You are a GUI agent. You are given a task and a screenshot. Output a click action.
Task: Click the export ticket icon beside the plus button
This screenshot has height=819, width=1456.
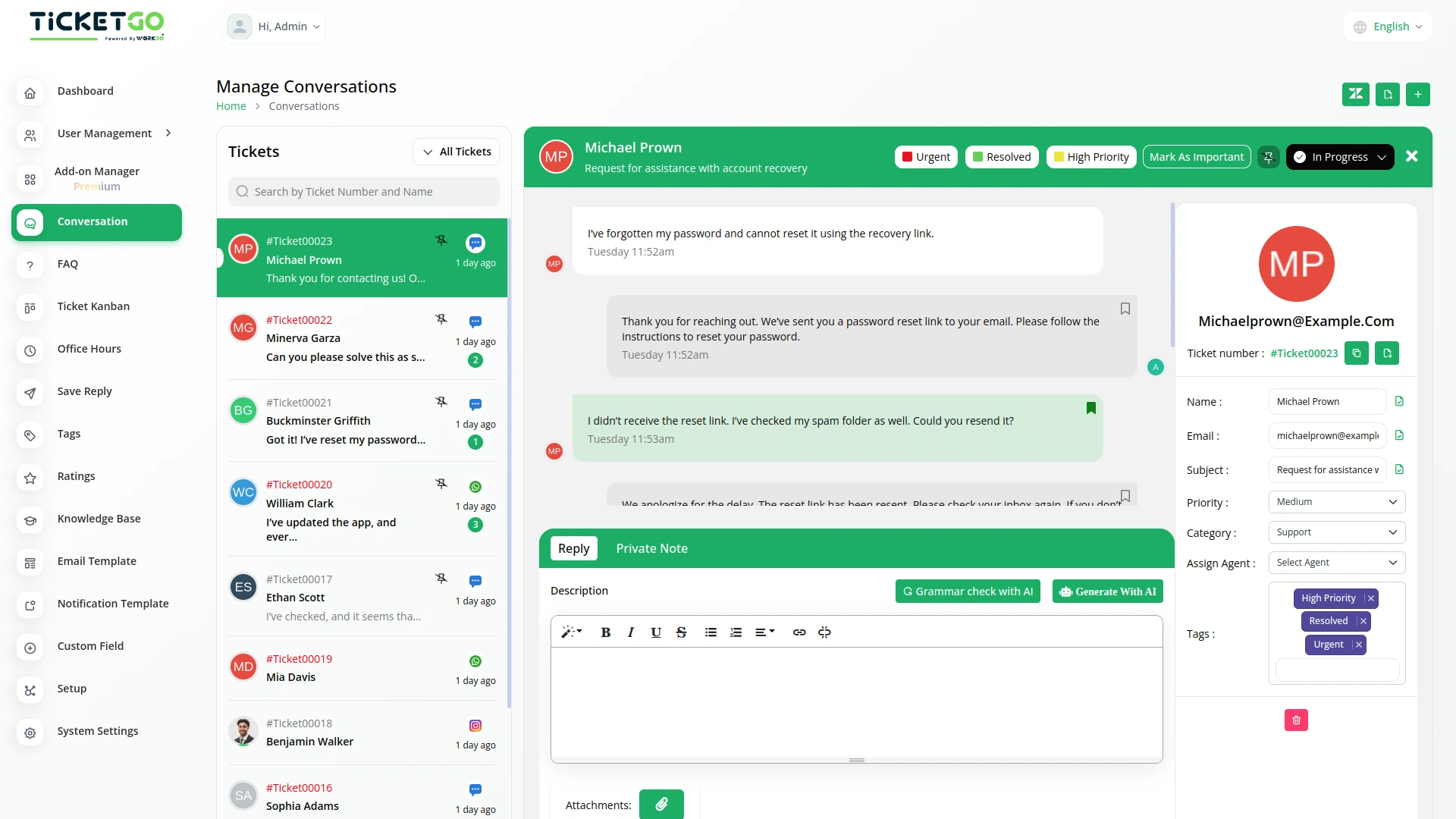click(1387, 94)
